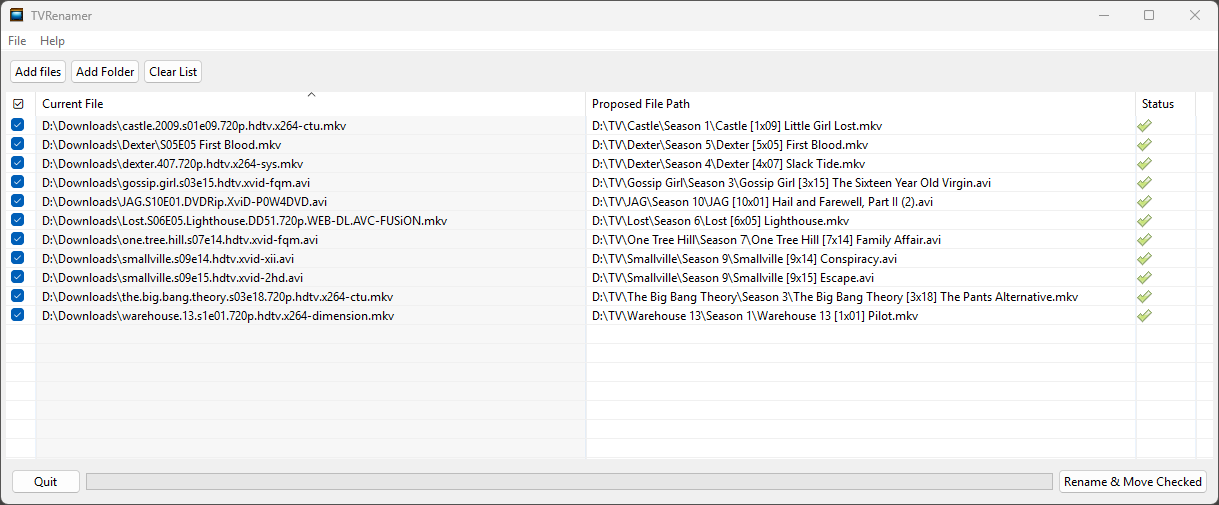This screenshot has height=505, width=1219.
Task: Select current file smallville.s09e15.hdtv.xvid-2hd.avi
Action: [x=172, y=278]
